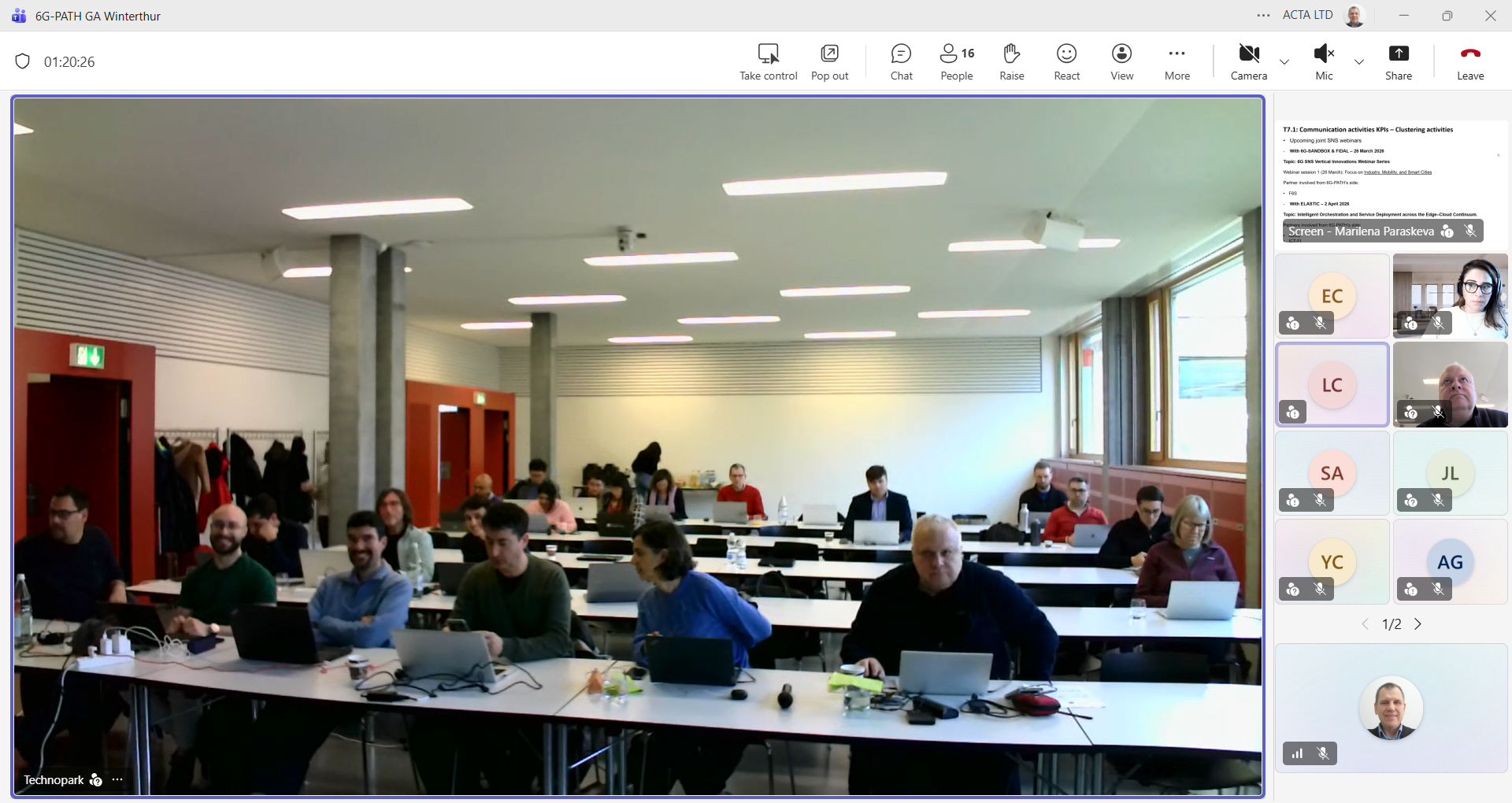The image size is (1512, 803).
Task: Open Technopark video more options dots
Action: coord(117,779)
